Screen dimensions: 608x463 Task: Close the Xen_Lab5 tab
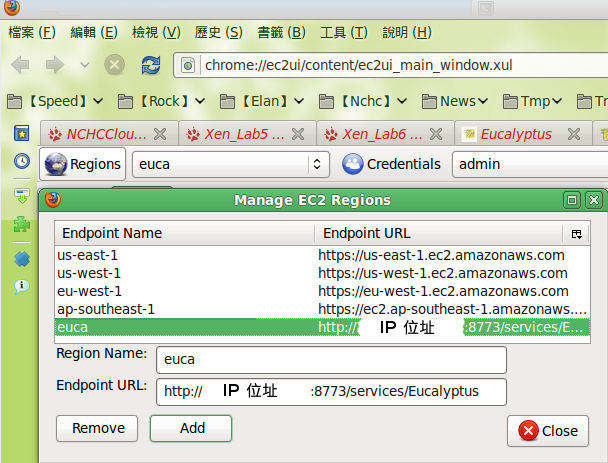(298, 134)
